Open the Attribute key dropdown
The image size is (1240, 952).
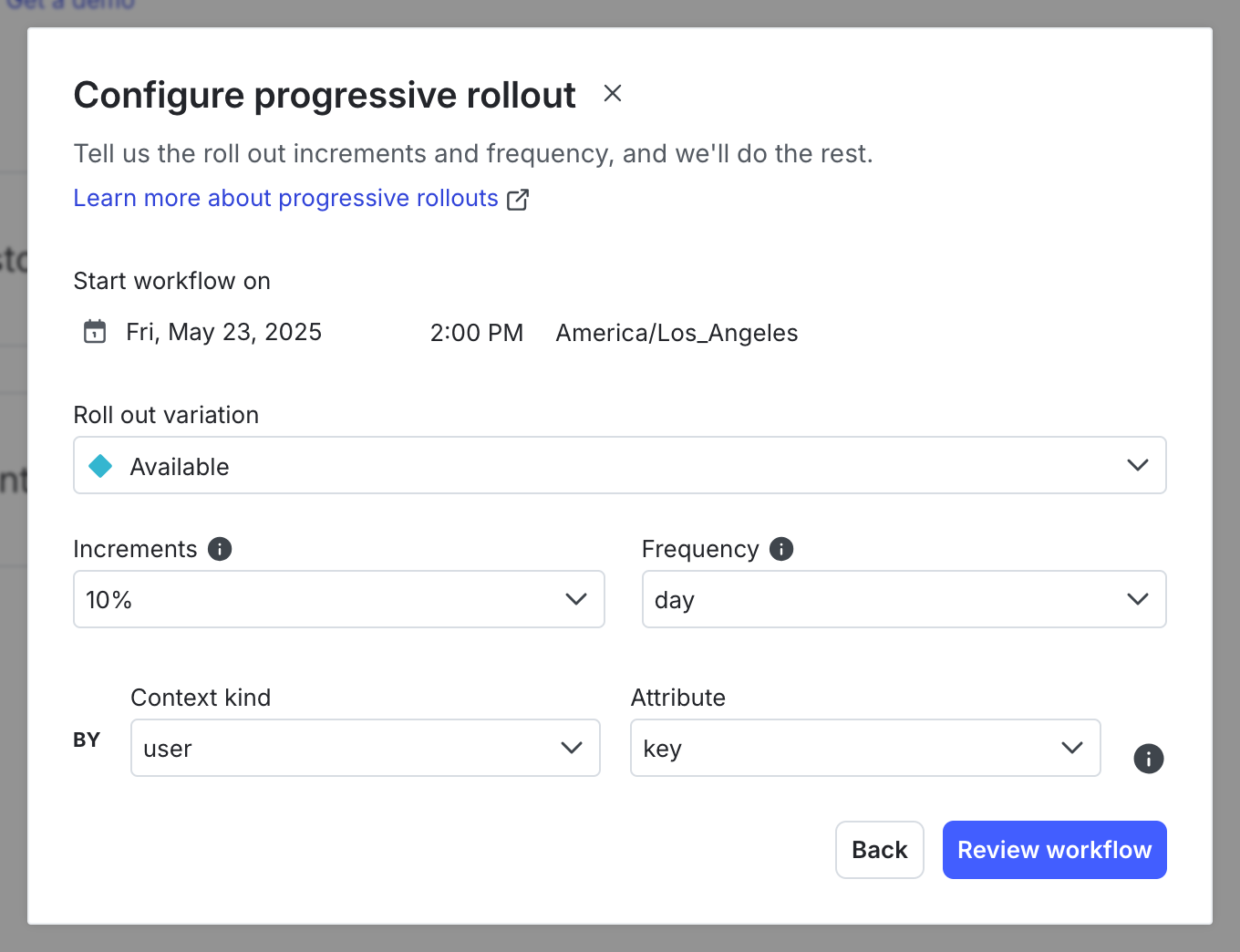tap(865, 748)
